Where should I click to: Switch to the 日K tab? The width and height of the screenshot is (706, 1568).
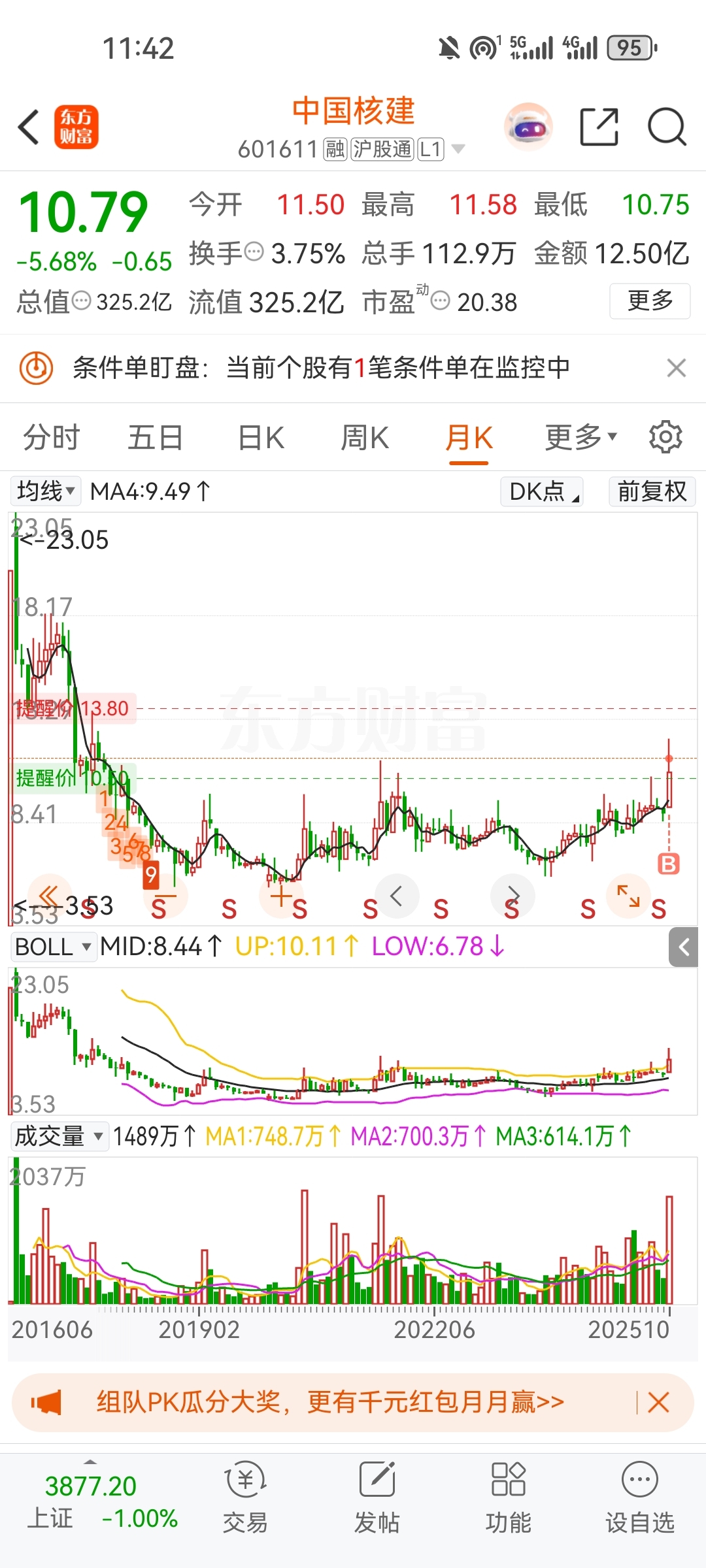(261, 437)
